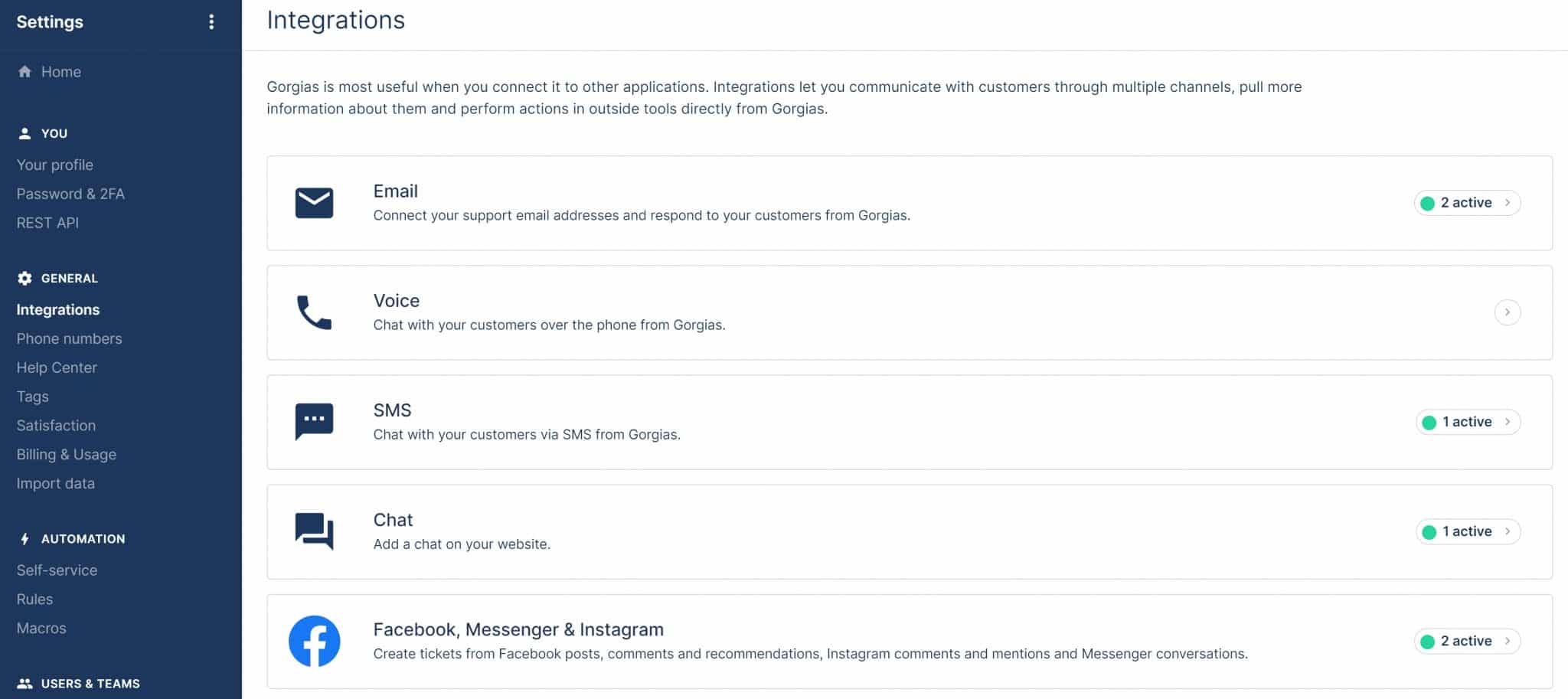The width and height of the screenshot is (1568, 699).
Task: Open Macros settings
Action: [41, 628]
